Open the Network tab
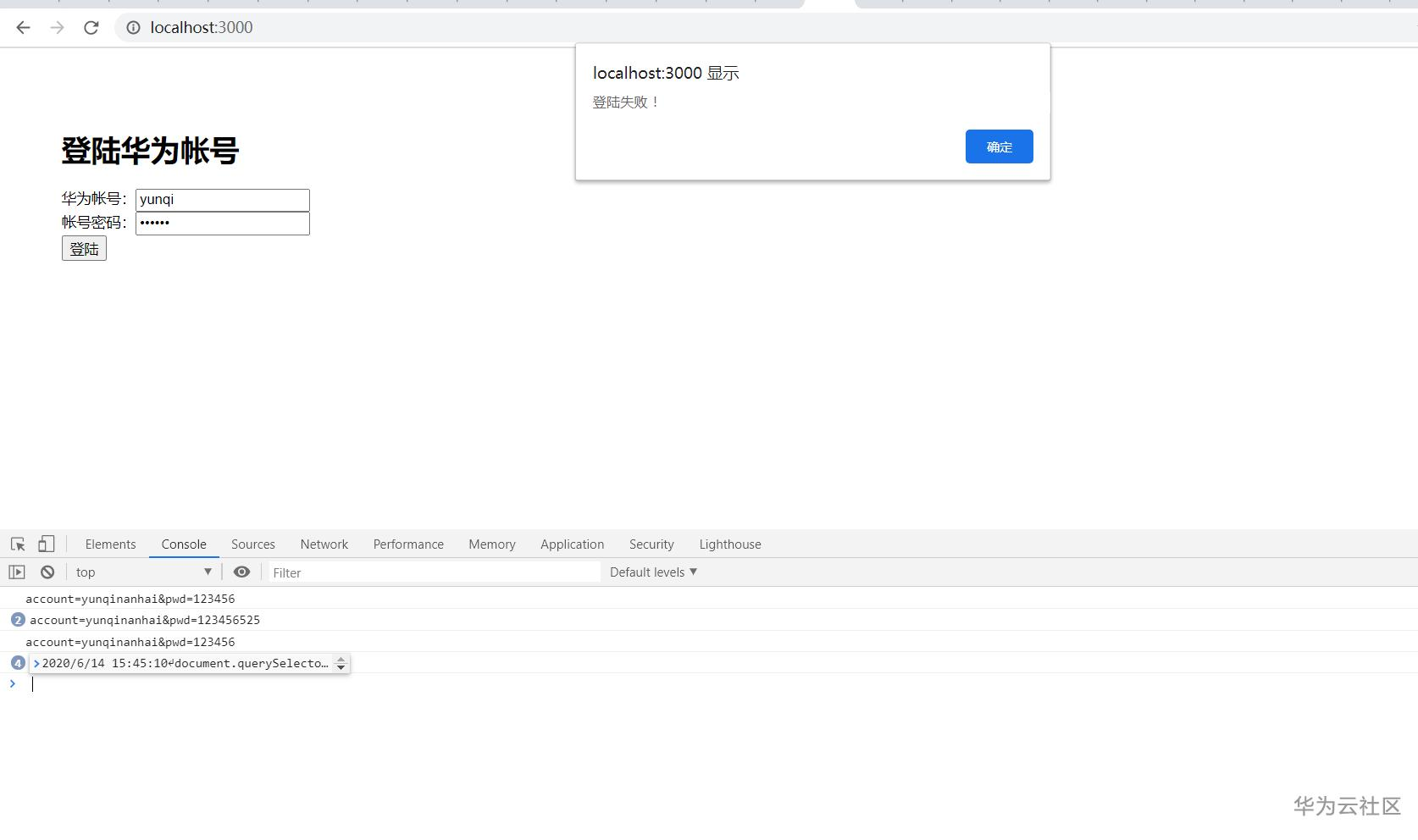This screenshot has height=840, width=1418. 324,544
